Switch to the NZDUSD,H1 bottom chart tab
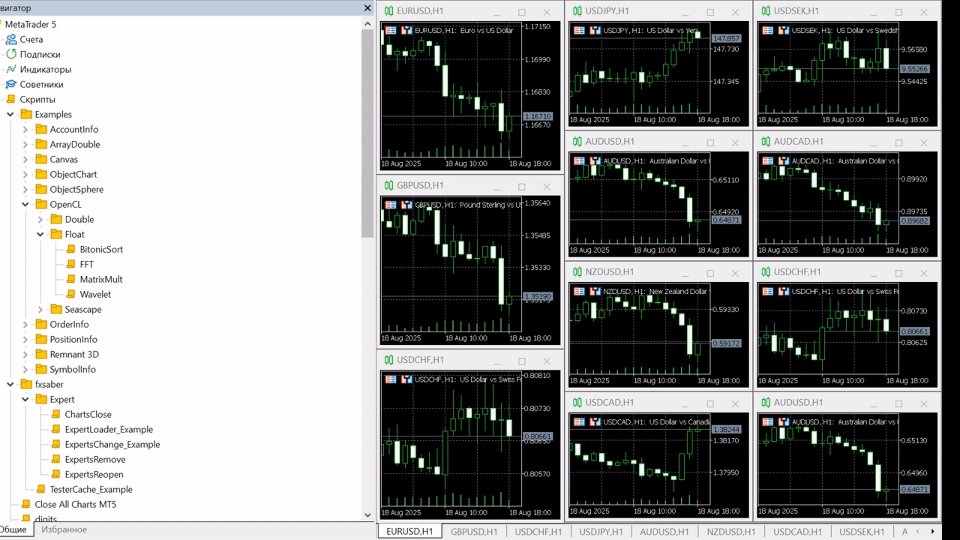 pos(731,531)
